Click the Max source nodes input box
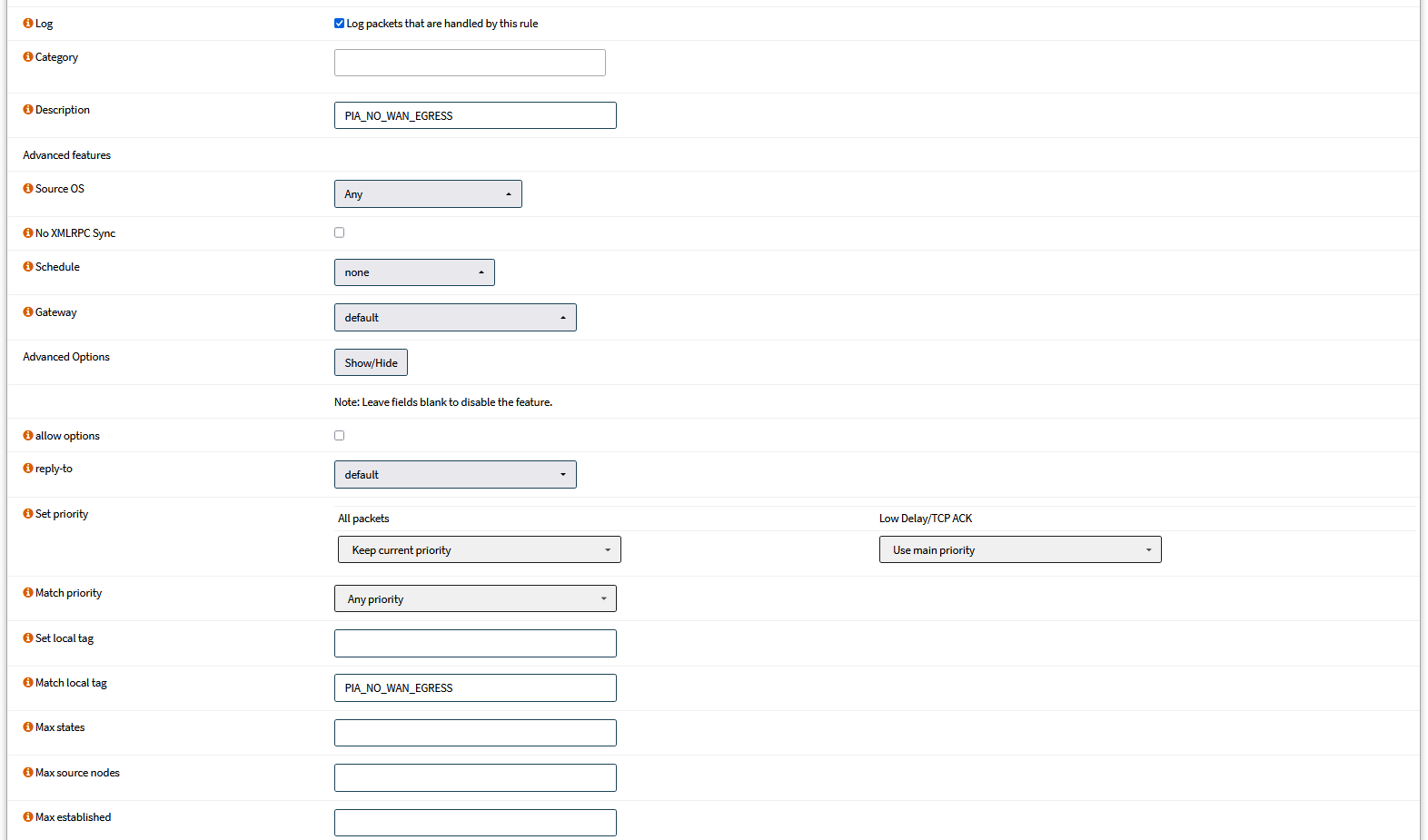Image resolution: width=1428 pixels, height=840 pixels. (x=475, y=778)
